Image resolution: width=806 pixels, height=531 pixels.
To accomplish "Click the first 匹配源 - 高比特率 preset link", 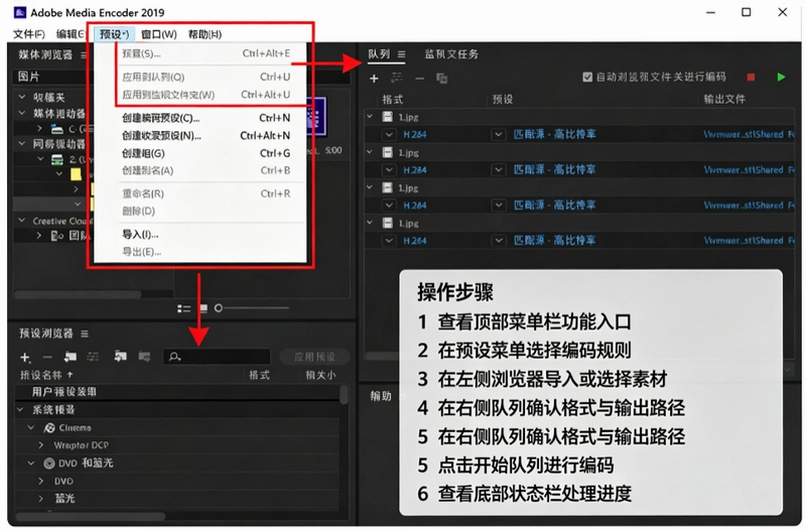I will pos(555,135).
